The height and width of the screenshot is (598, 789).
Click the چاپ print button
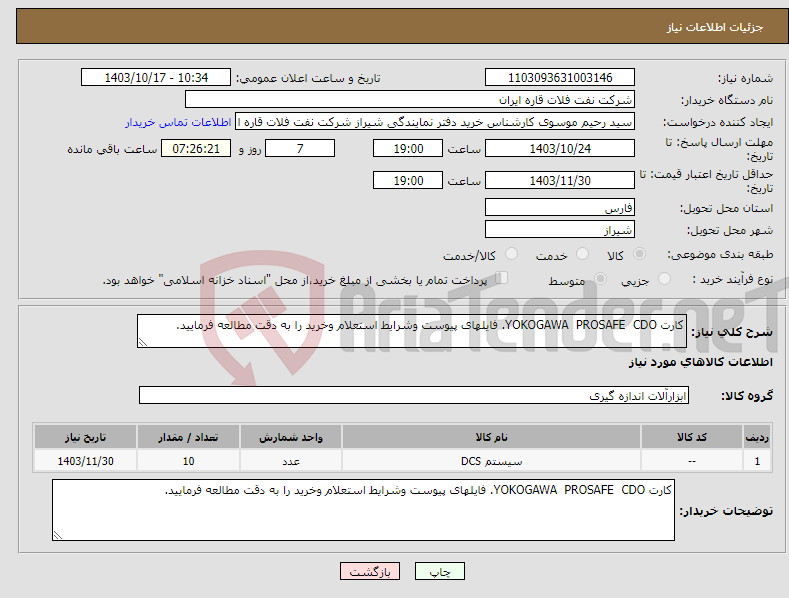[x=440, y=571]
